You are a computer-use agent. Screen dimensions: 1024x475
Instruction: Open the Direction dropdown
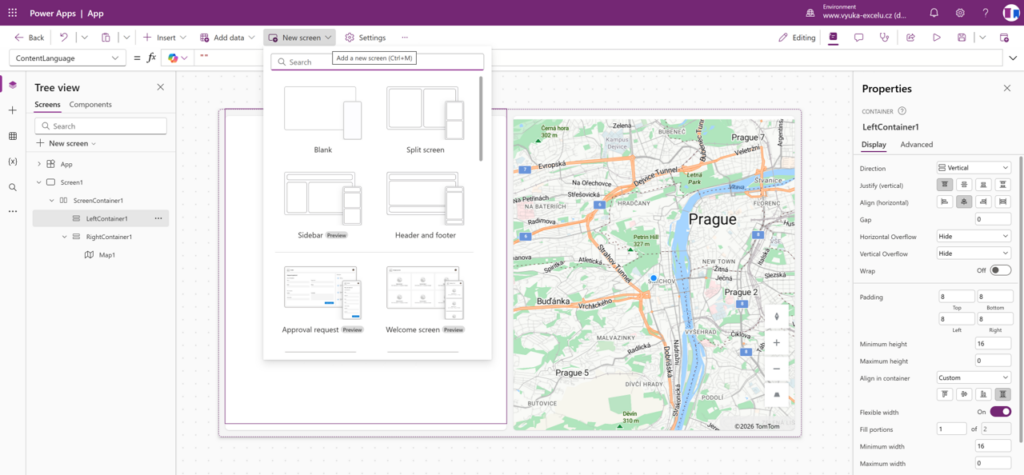point(973,168)
